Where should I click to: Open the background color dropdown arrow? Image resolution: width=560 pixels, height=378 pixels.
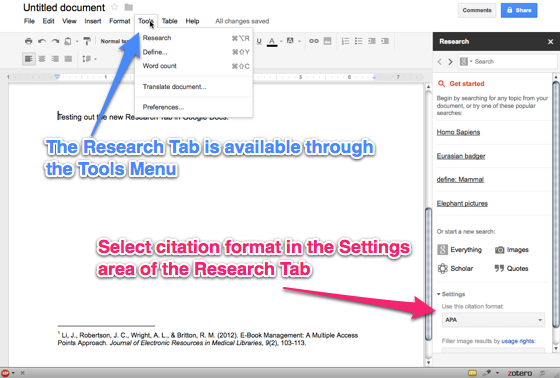click(x=299, y=41)
